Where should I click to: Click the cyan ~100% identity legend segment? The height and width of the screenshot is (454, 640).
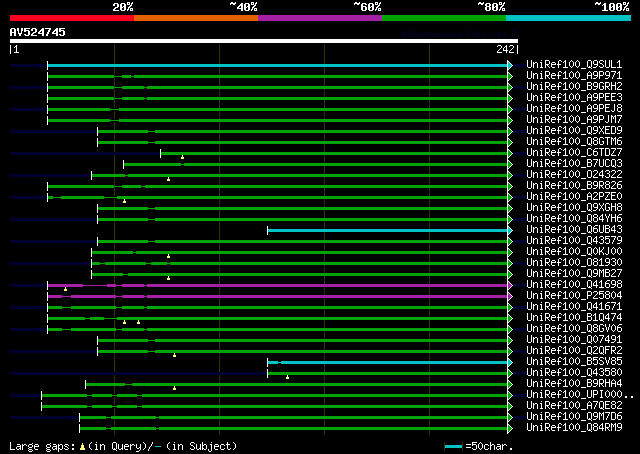(x=569, y=18)
